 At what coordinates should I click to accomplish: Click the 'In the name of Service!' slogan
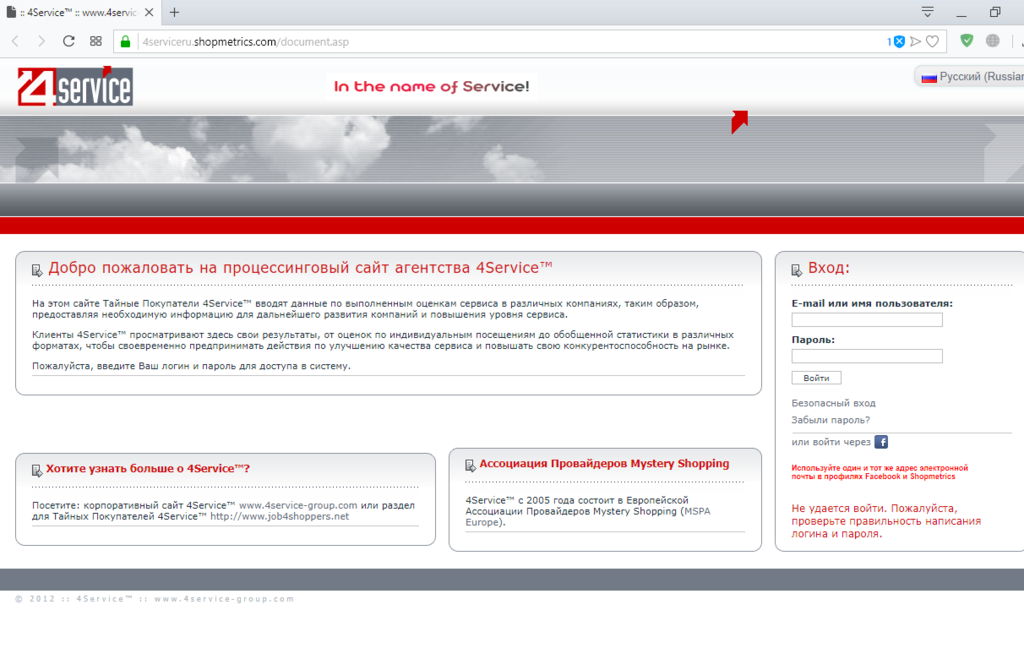432,86
